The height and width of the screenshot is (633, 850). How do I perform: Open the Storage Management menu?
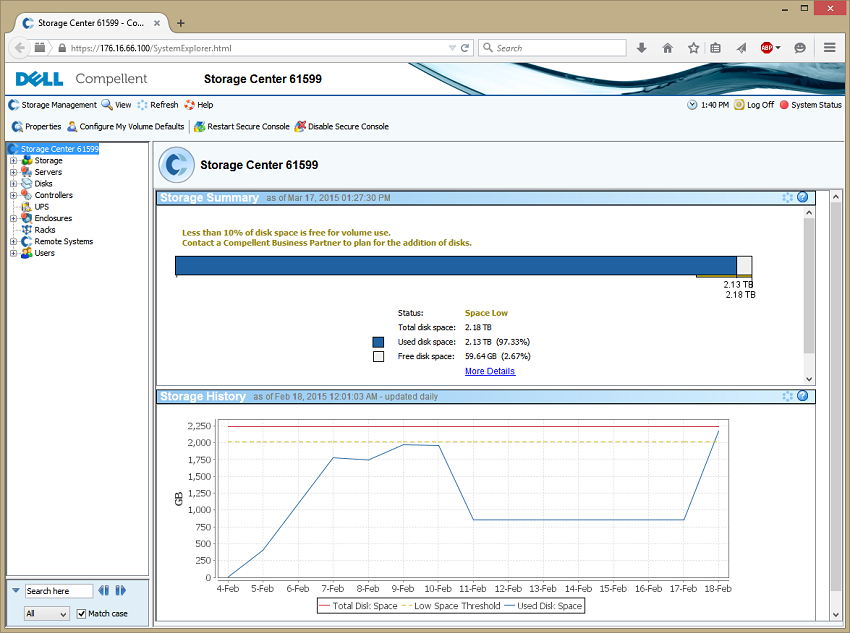point(53,105)
